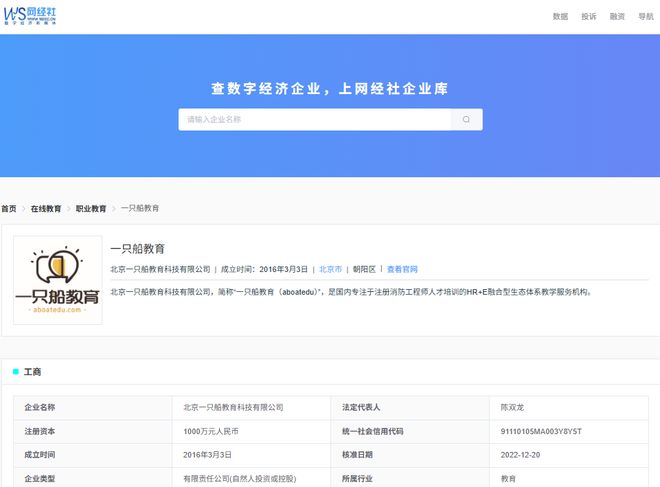Click the 一只船教育 company title
This screenshot has height=487, width=660.
point(137,249)
